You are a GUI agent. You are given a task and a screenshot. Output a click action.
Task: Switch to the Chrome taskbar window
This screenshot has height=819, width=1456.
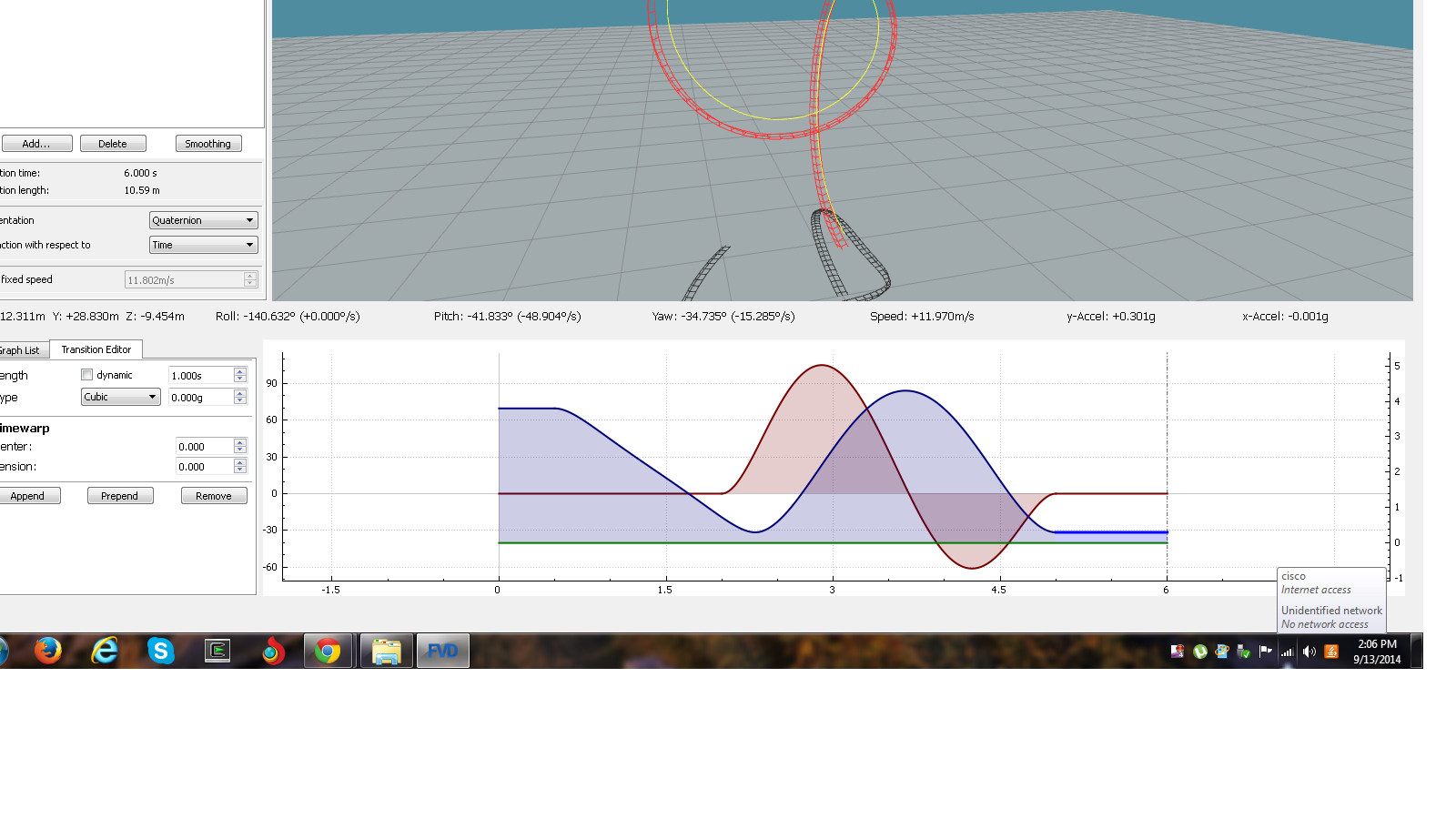[x=328, y=651]
